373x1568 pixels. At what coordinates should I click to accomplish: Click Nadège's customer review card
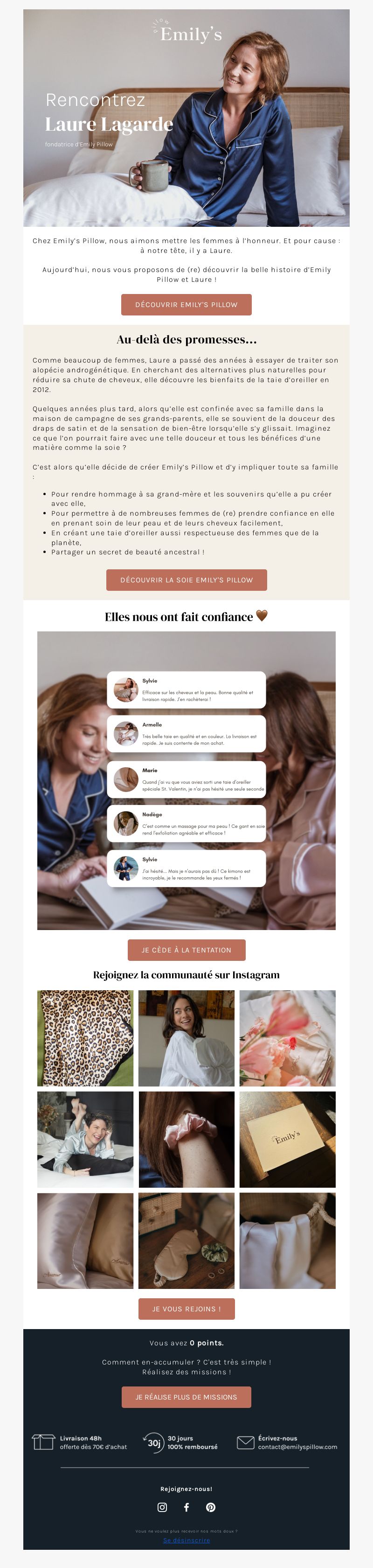pyautogui.click(x=186, y=824)
